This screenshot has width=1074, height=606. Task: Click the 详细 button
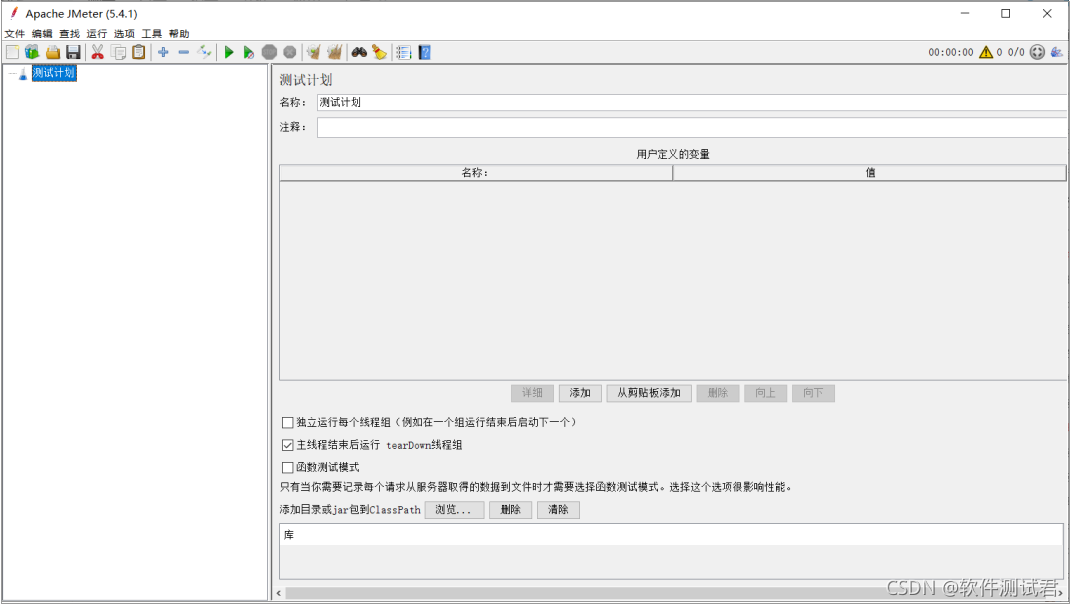[x=532, y=393]
